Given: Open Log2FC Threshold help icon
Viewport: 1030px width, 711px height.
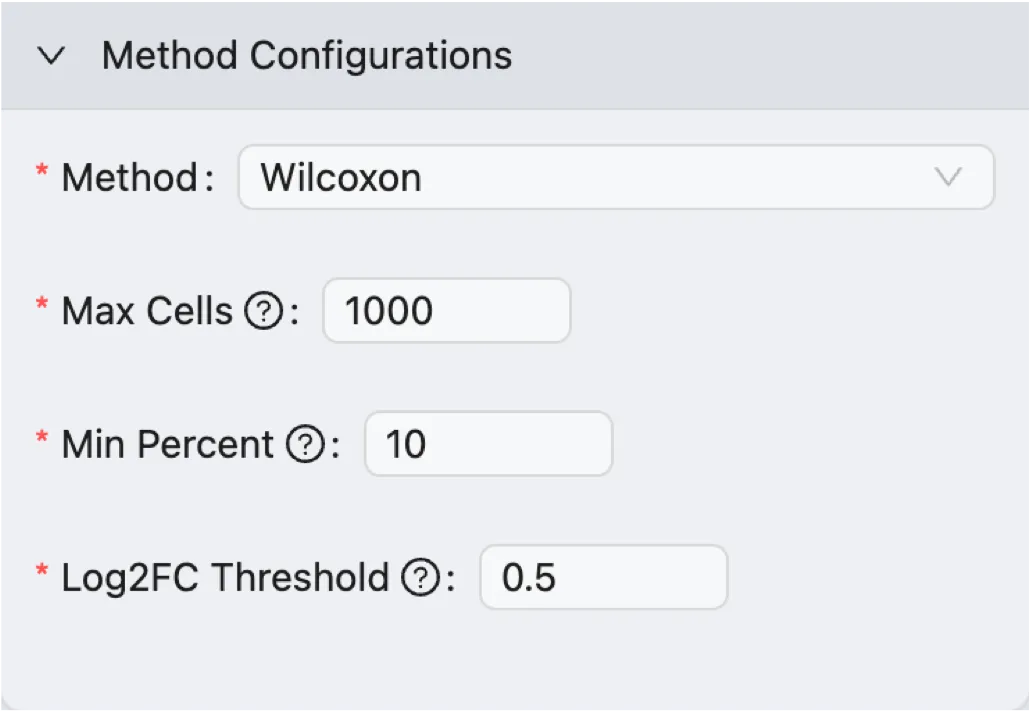Looking at the screenshot, I should tap(420, 578).
